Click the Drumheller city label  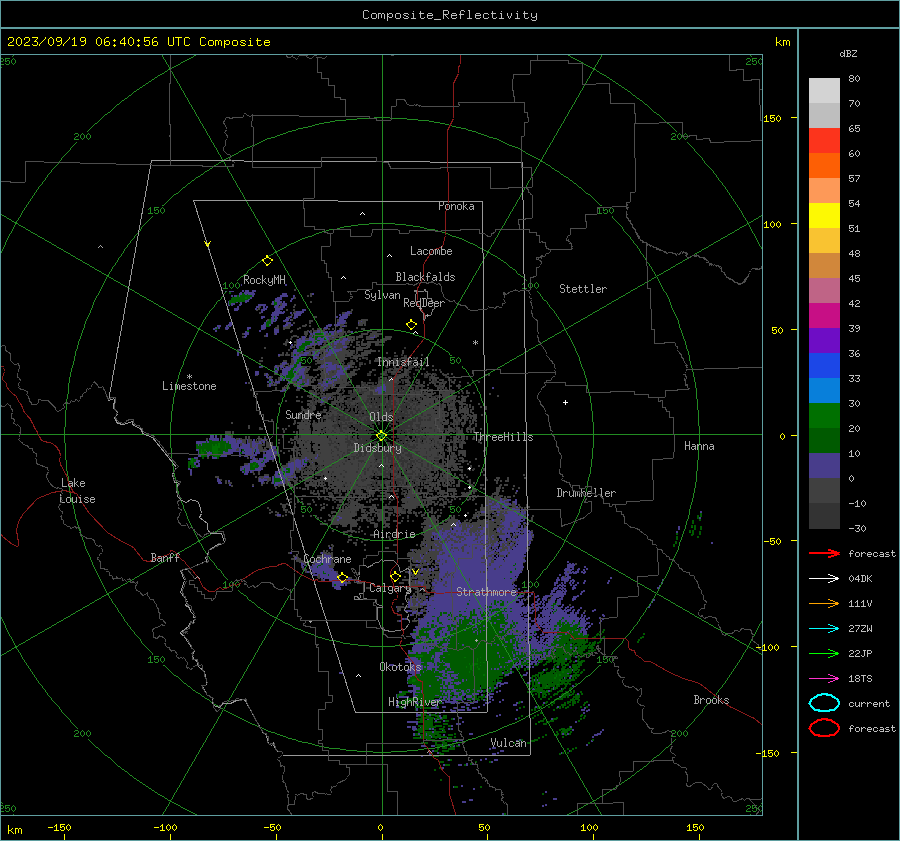(586, 493)
